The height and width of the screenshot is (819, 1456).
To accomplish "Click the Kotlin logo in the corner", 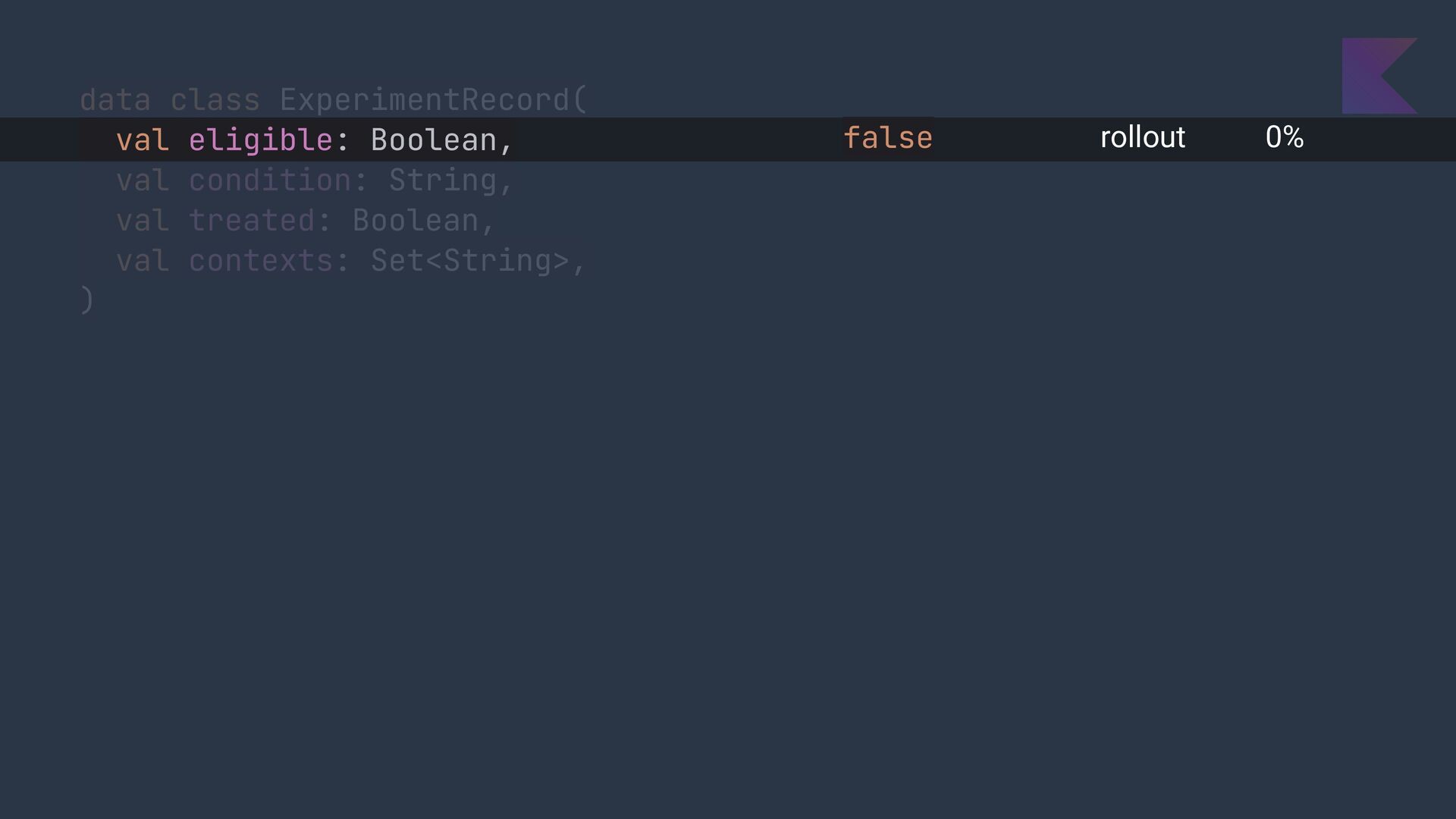I will tap(1379, 76).
